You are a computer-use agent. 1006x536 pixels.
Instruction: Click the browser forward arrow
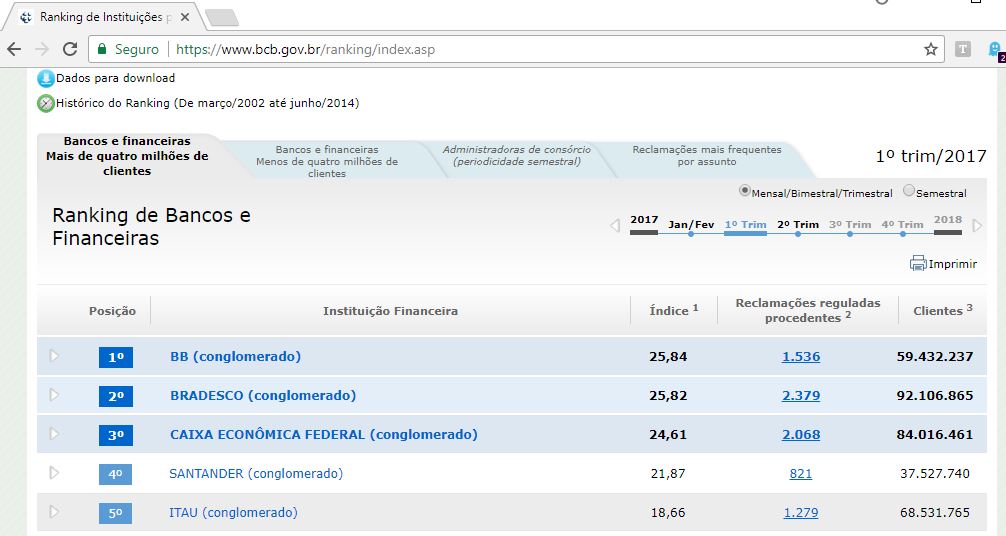pos(42,49)
